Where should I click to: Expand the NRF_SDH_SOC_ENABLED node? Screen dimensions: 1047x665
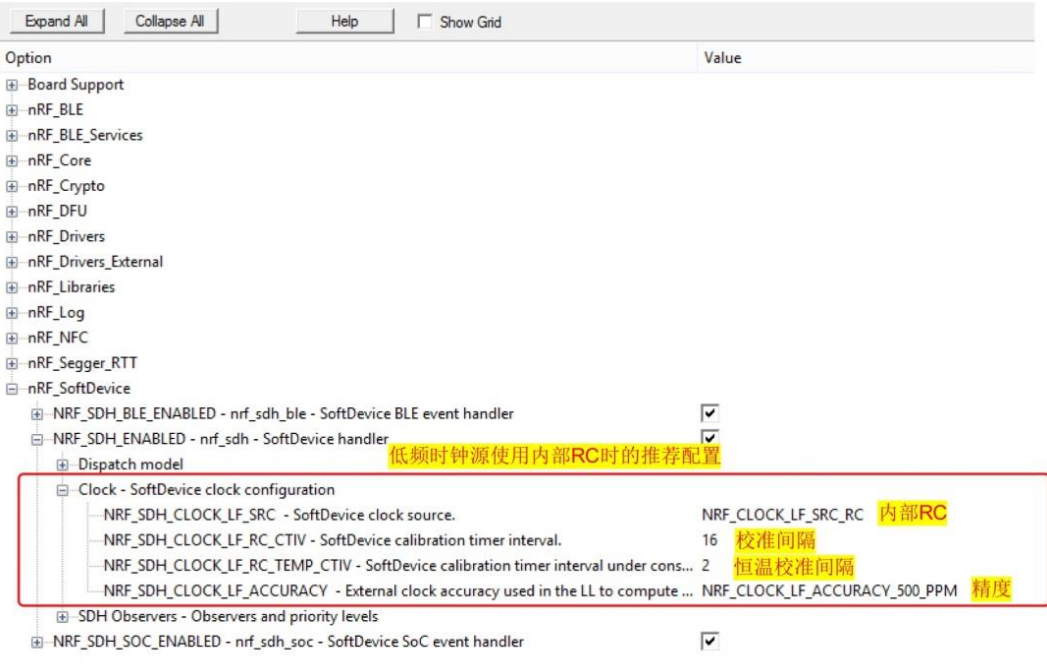click(x=37, y=642)
